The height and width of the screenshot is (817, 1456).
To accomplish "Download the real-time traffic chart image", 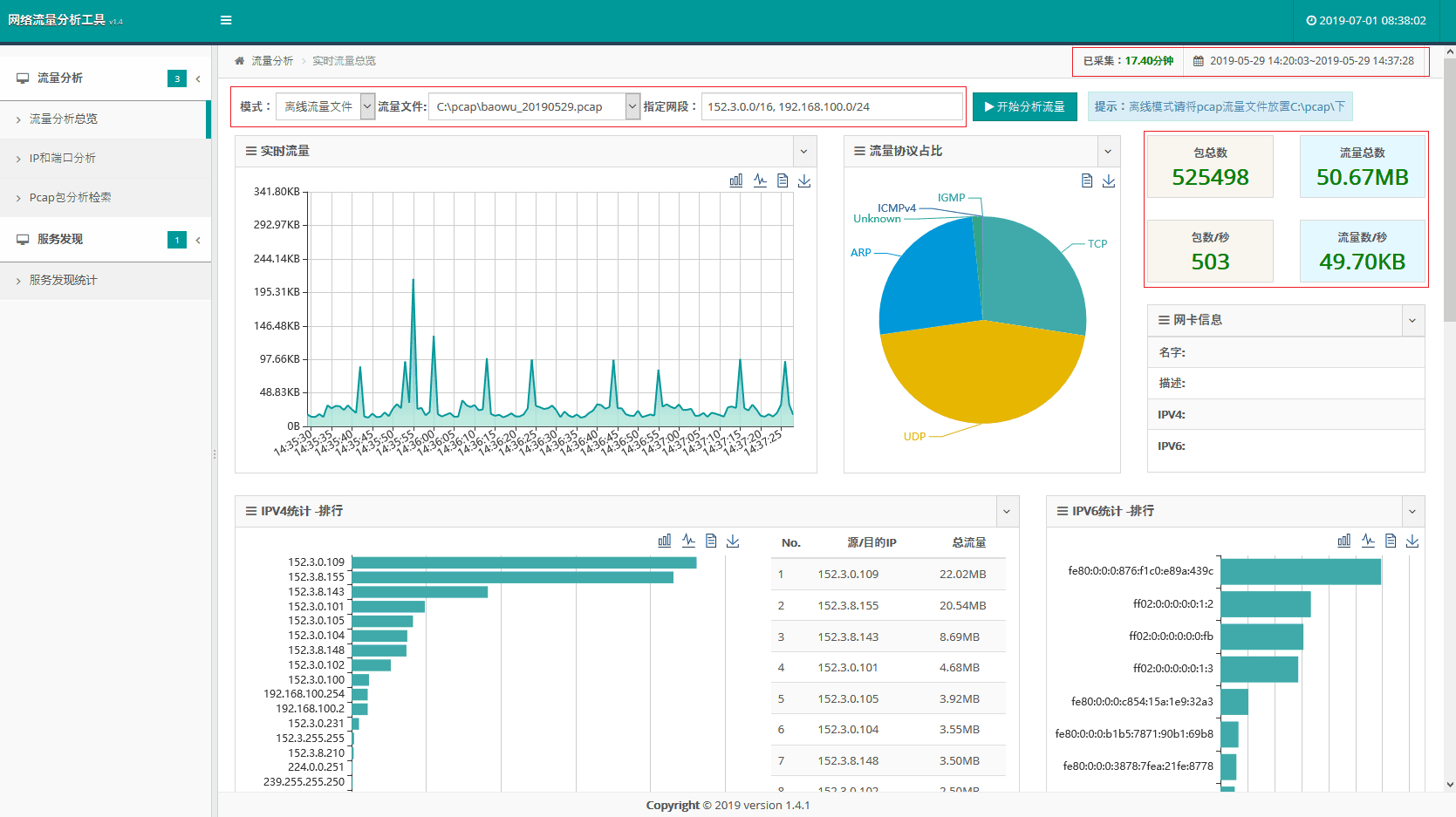I will 804,180.
